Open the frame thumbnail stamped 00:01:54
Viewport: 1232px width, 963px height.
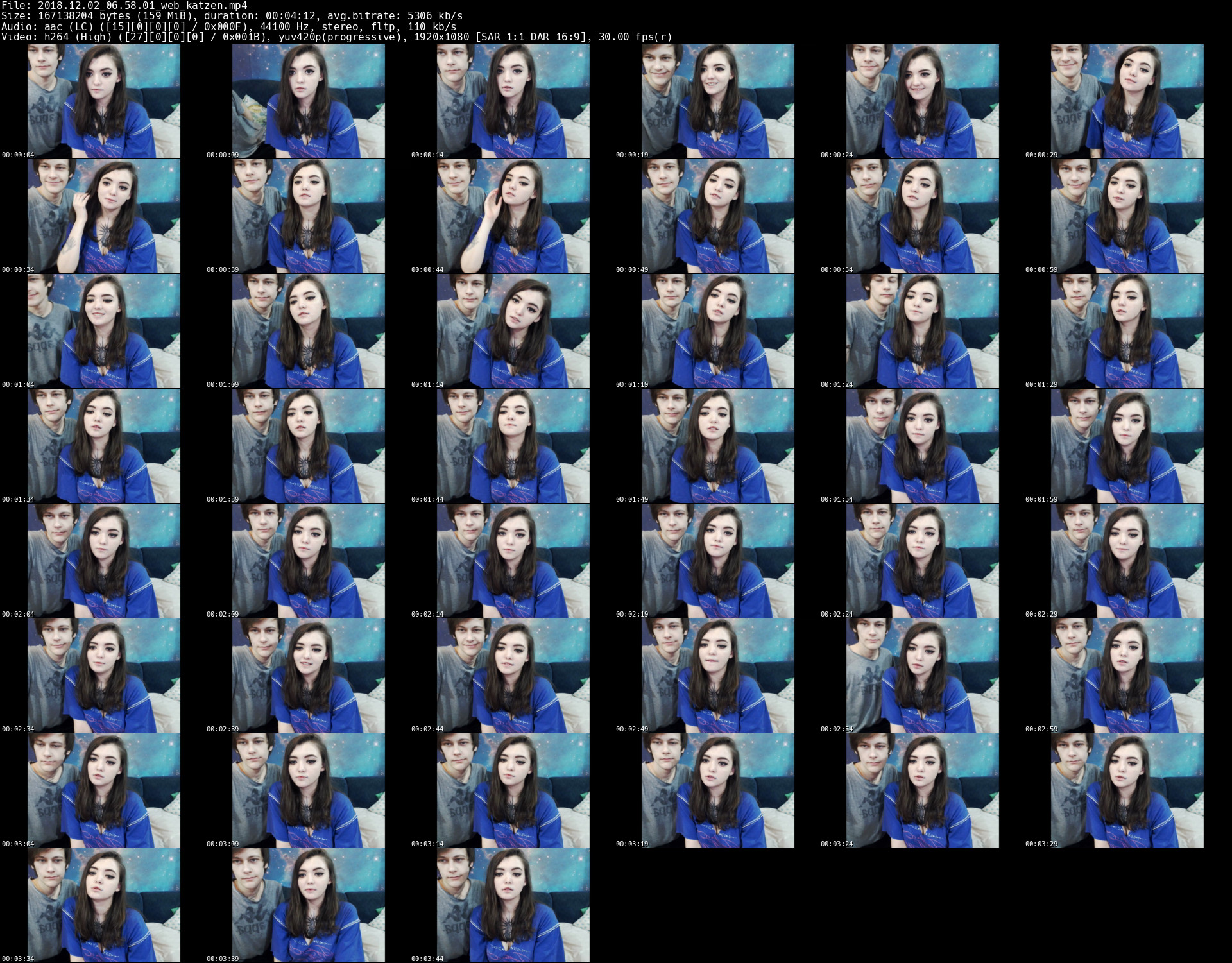click(923, 446)
